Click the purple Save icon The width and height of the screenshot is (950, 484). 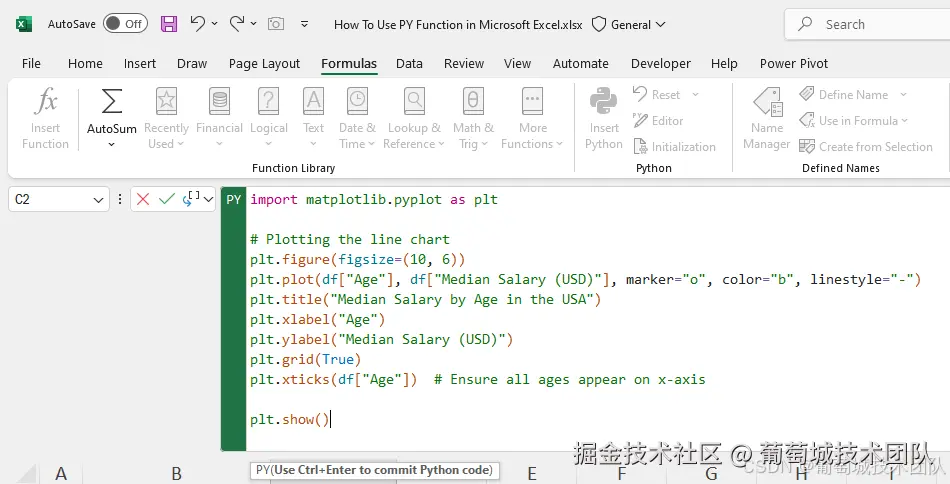169,24
